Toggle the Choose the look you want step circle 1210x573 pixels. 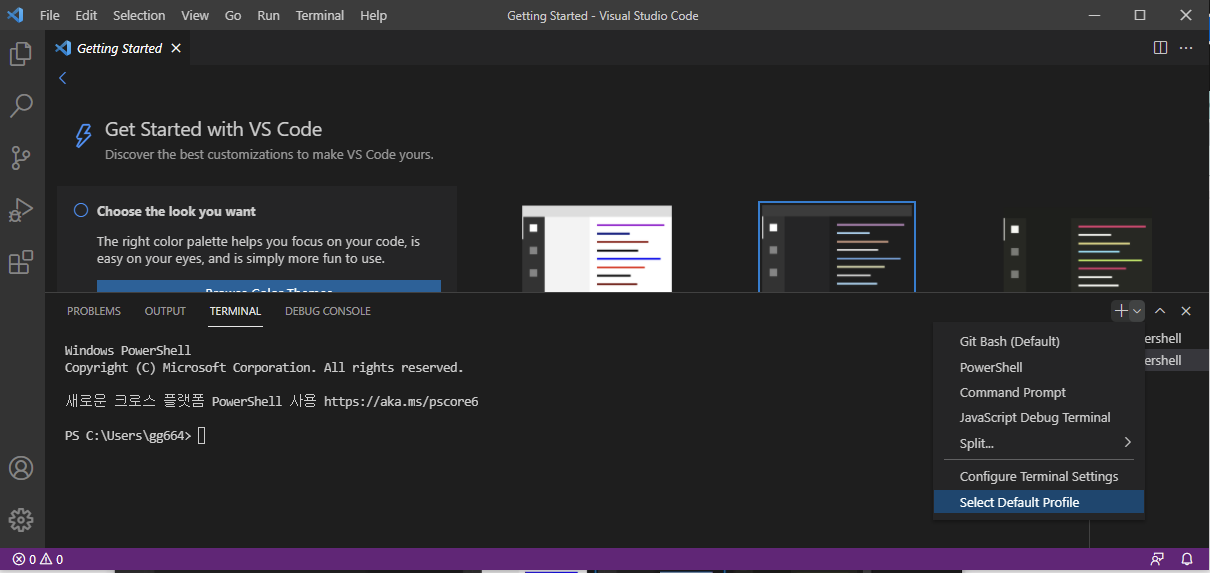[x=81, y=211]
